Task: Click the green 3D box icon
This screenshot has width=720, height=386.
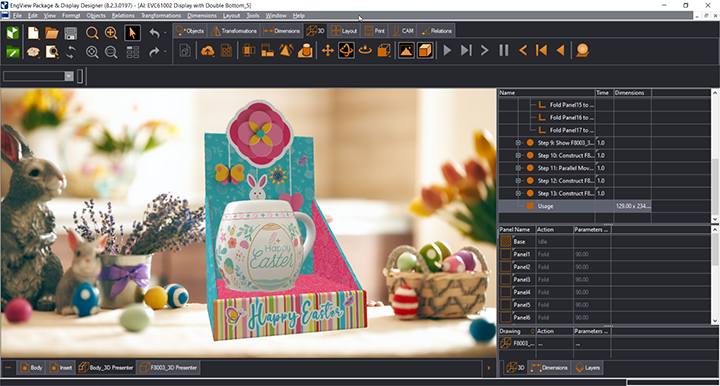Action: coord(13,33)
